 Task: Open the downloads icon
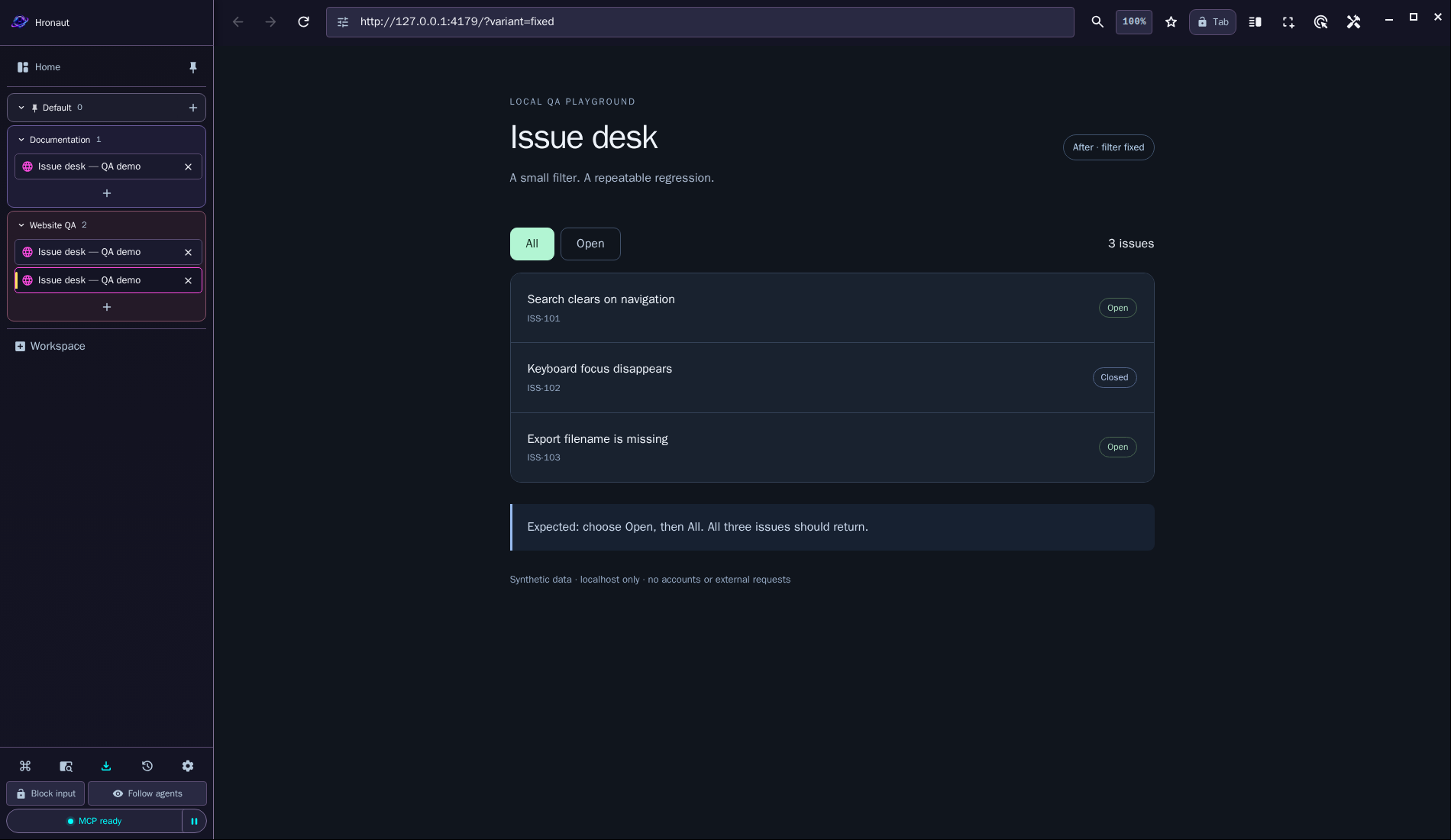point(106,766)
